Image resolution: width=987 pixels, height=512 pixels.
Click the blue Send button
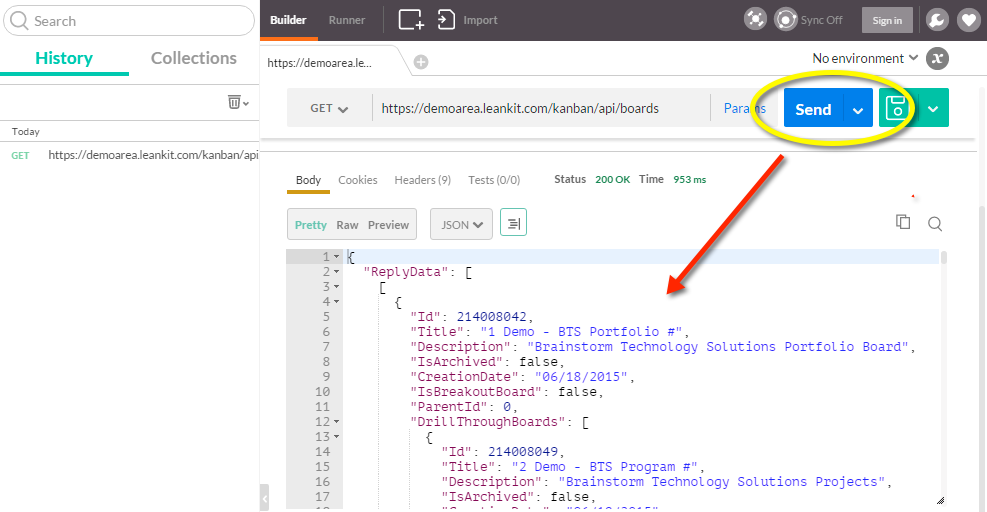[813, 110]
